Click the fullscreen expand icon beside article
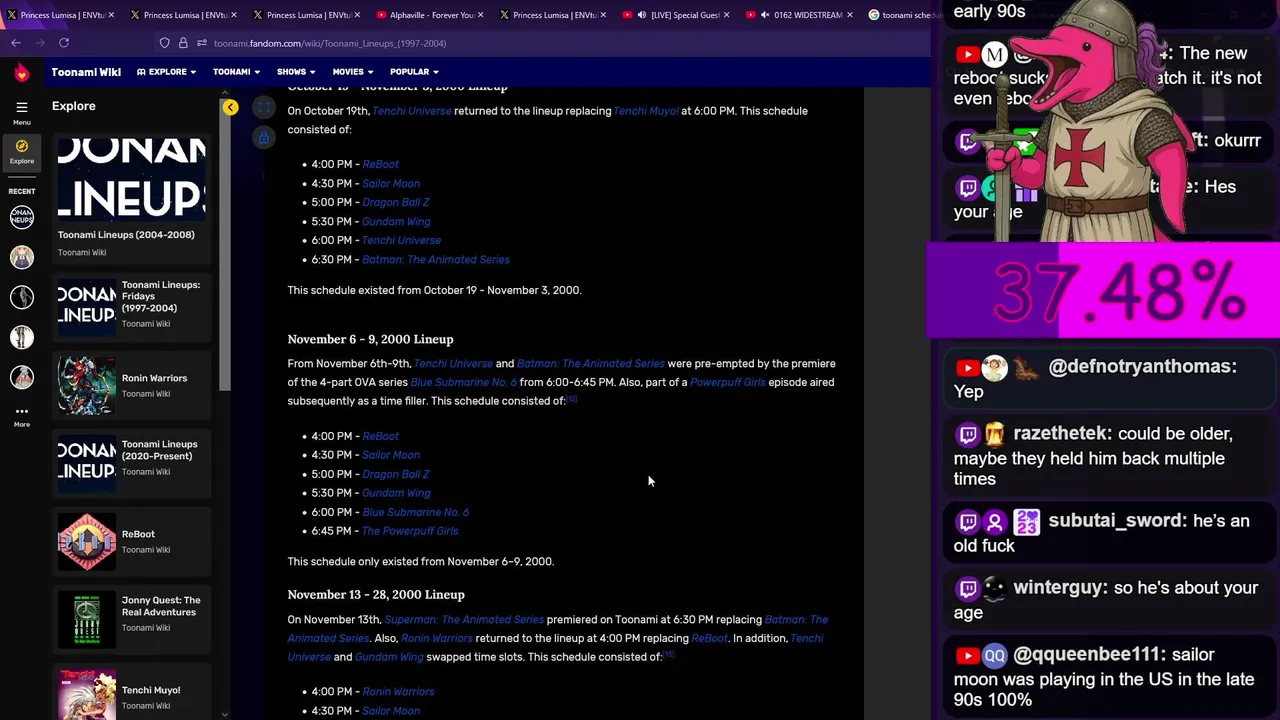 pos(264,107)
